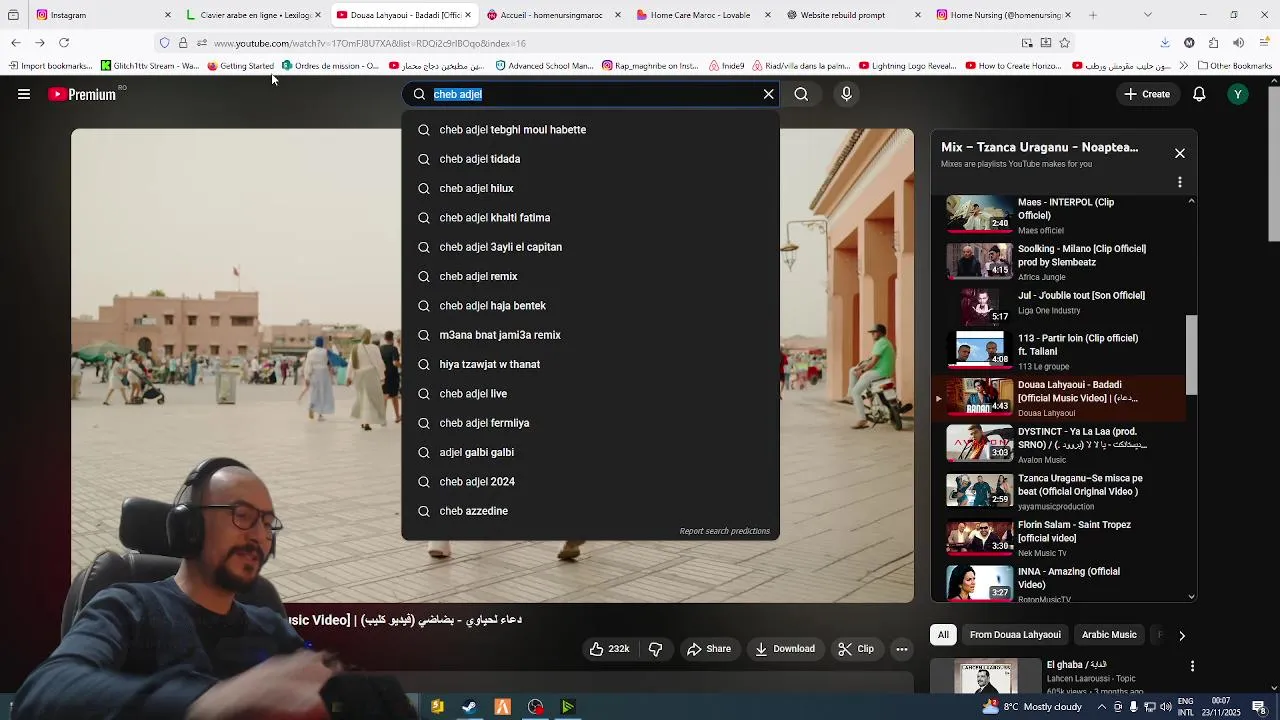1280x720 pixels.
Task: Open browser tab list dropdown arrow
Action: point(1147,15)
